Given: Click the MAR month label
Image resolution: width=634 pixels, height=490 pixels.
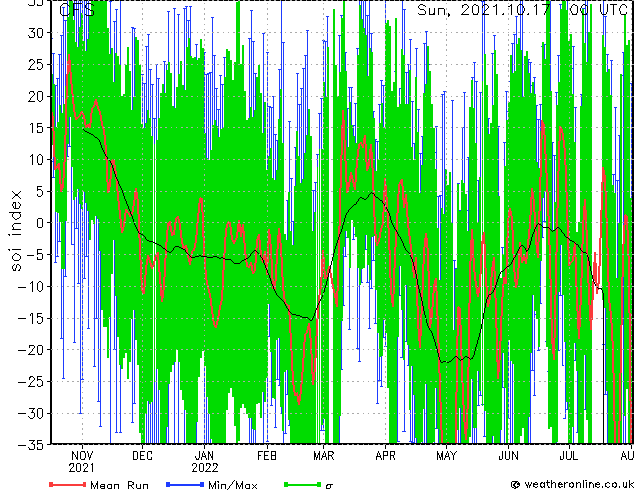Looking at the screenshot, I should [x=323, y=456].
